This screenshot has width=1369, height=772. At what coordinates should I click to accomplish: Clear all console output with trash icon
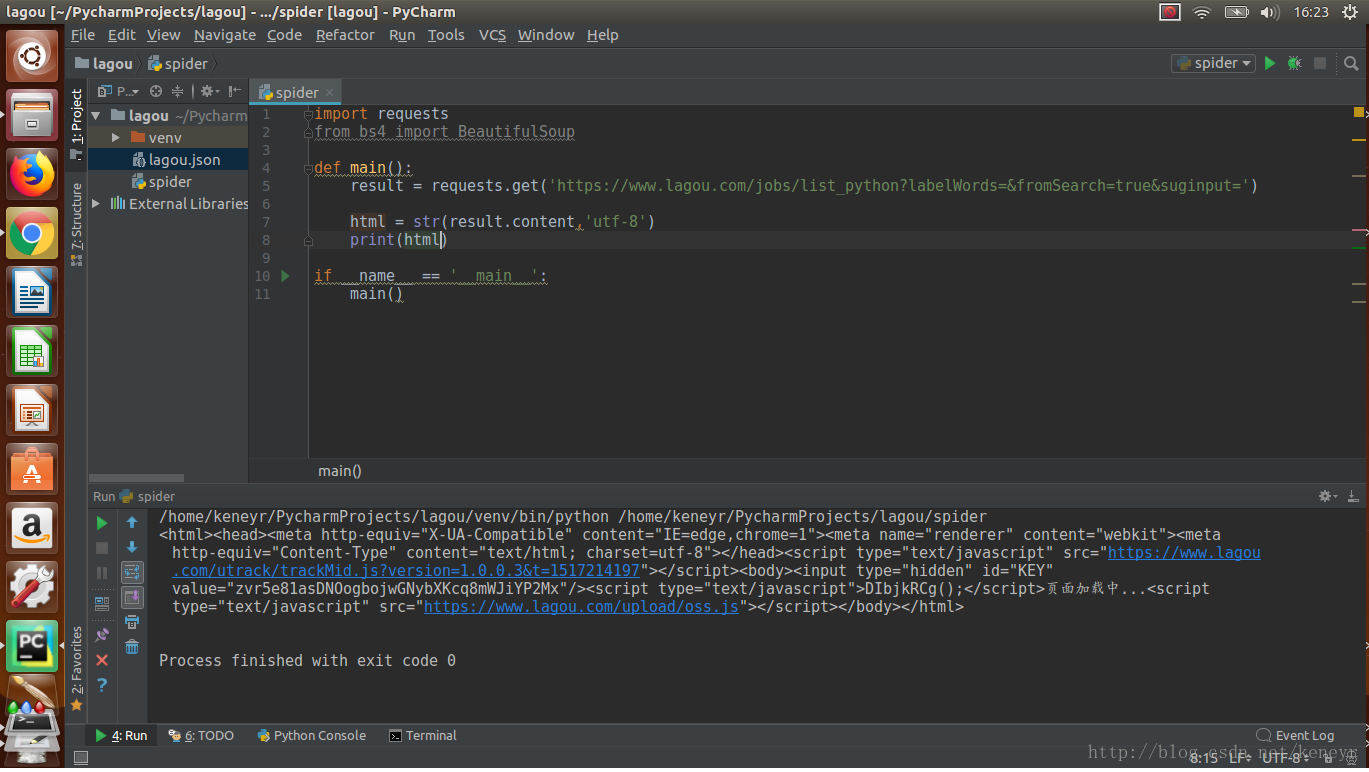[132, 647]
